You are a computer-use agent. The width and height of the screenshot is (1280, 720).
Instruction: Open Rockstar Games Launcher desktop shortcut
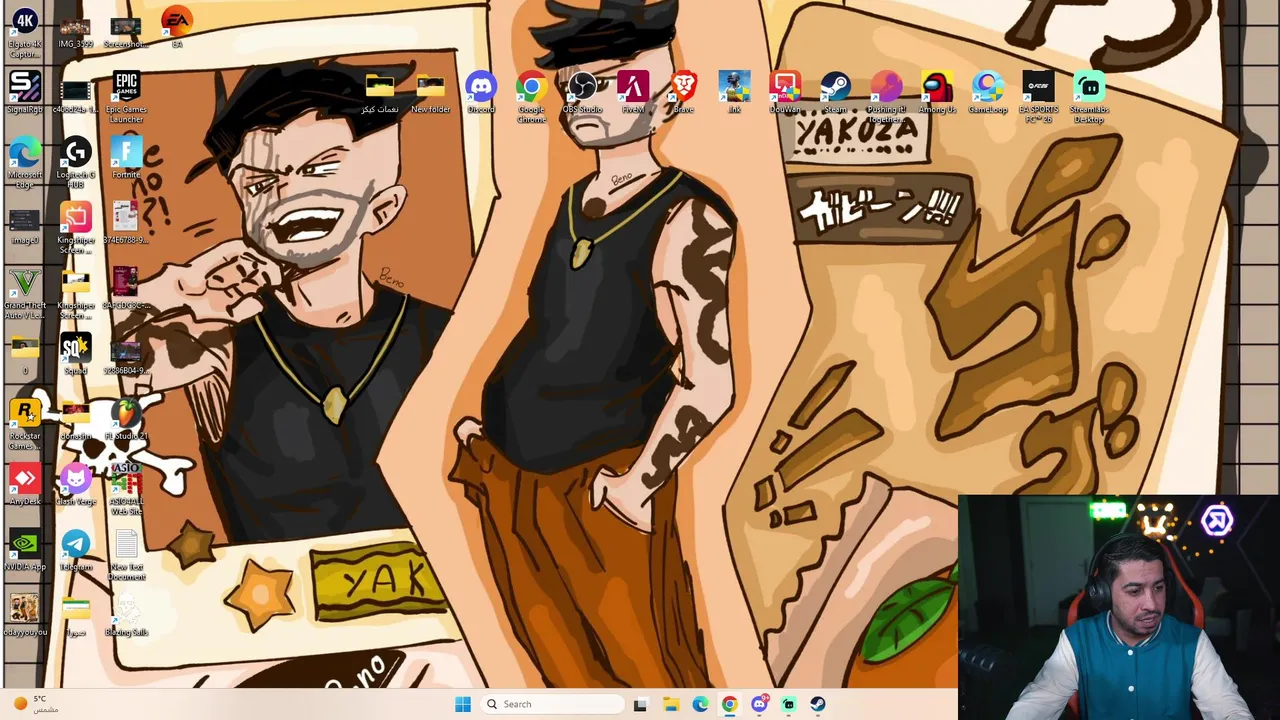pyautogui.click(x=25, y=424)
